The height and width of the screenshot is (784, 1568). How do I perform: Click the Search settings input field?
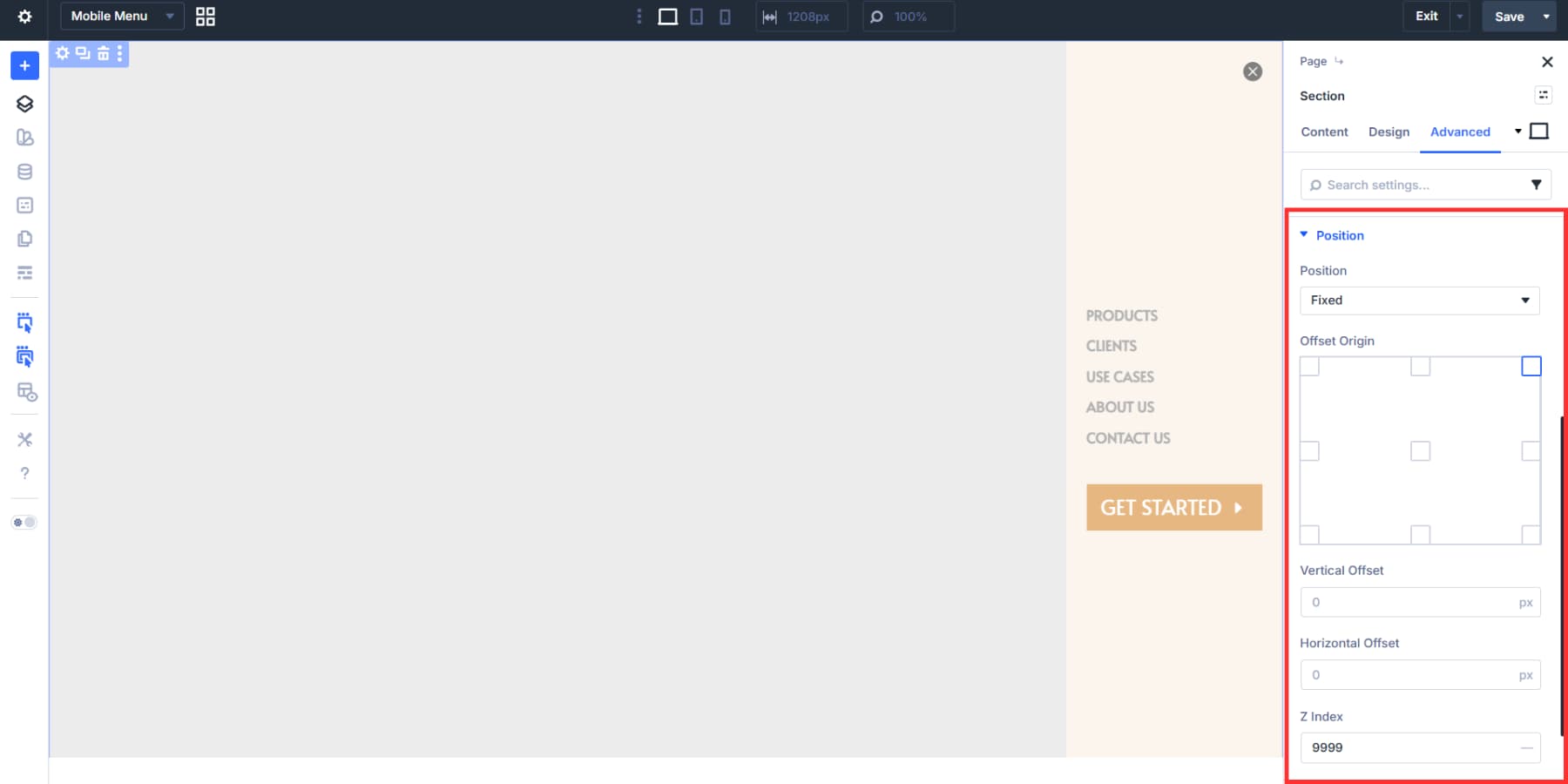pos(1411,184)
